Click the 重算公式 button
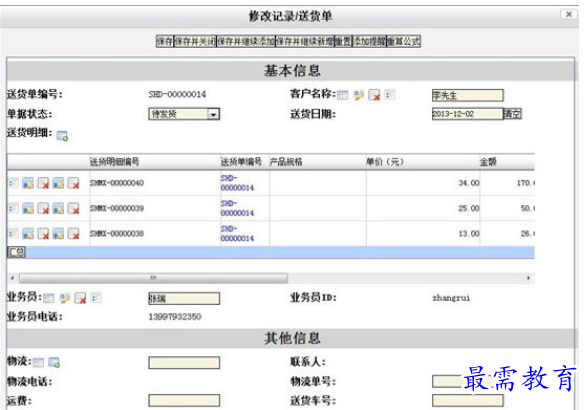The height and width of the screenshot is (410, 585). point(404,41)
